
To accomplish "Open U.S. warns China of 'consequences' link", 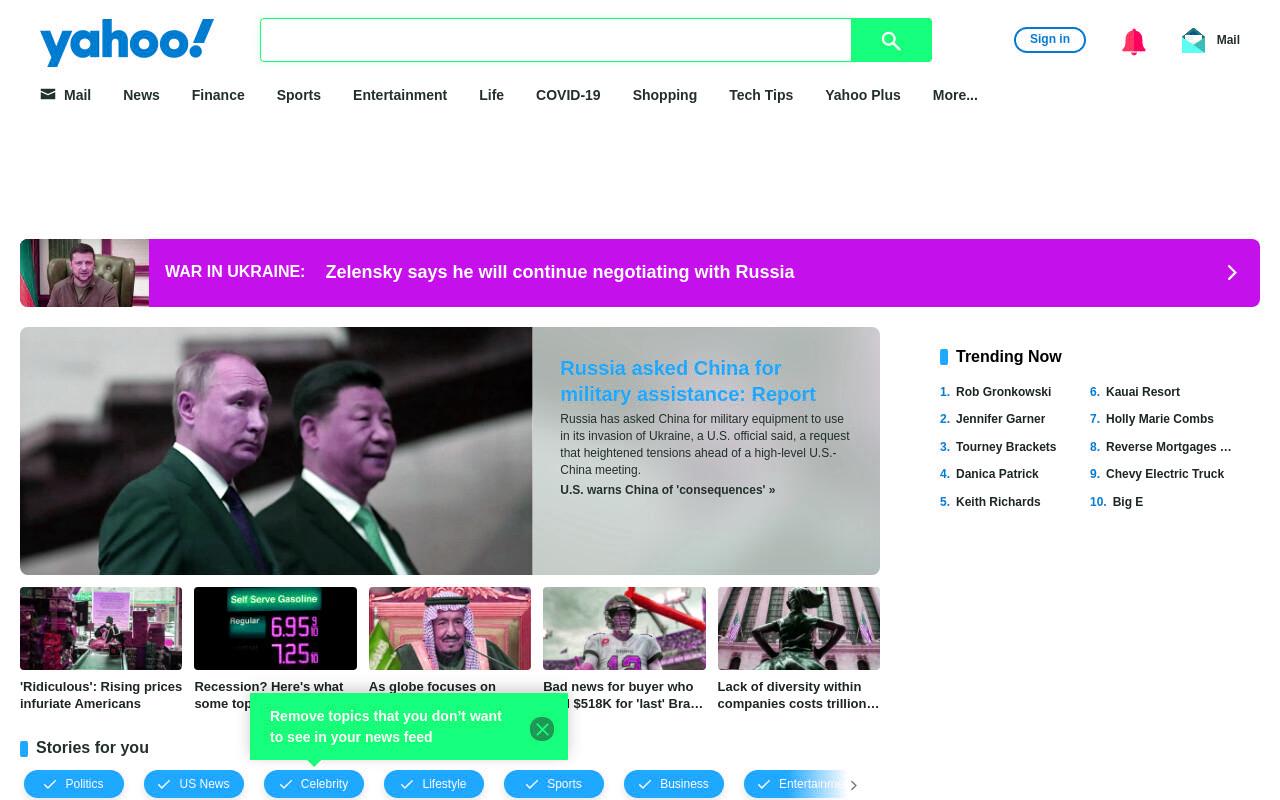I will (667, 490).
